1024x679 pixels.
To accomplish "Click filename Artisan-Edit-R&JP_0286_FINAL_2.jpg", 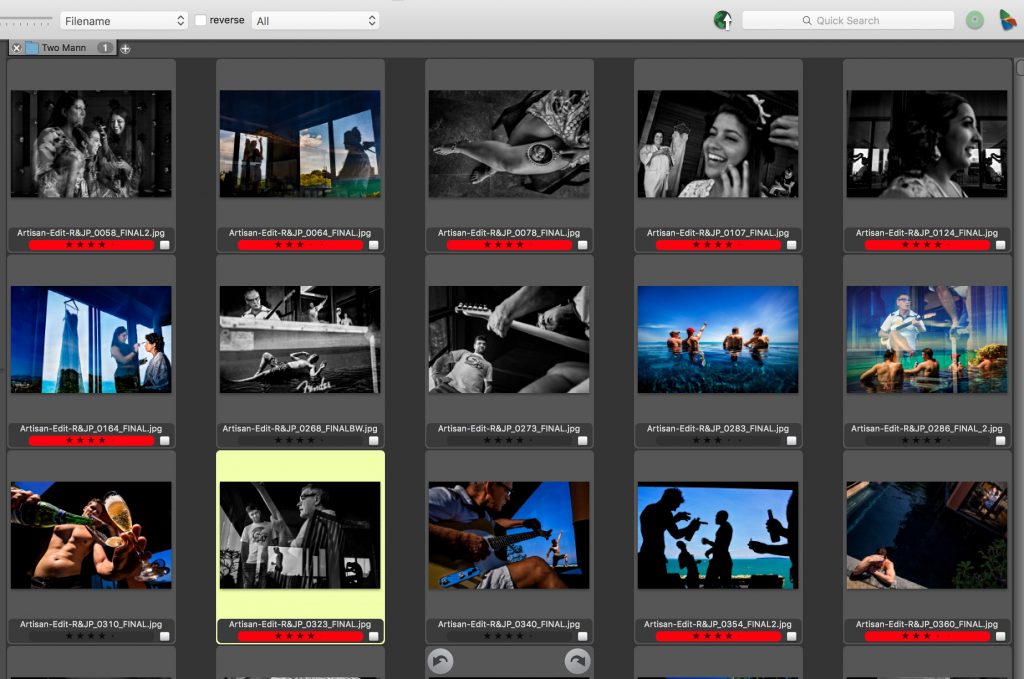I will [x=927, y=429].
